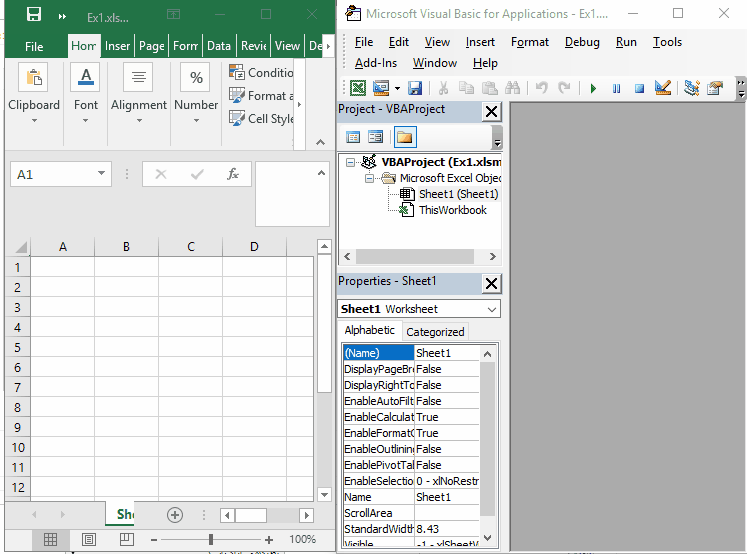Image resolution: width=747 pixels, height=554 pixels.
Task: Collapse the VBAProject tree node
Action: pos(350,162)
